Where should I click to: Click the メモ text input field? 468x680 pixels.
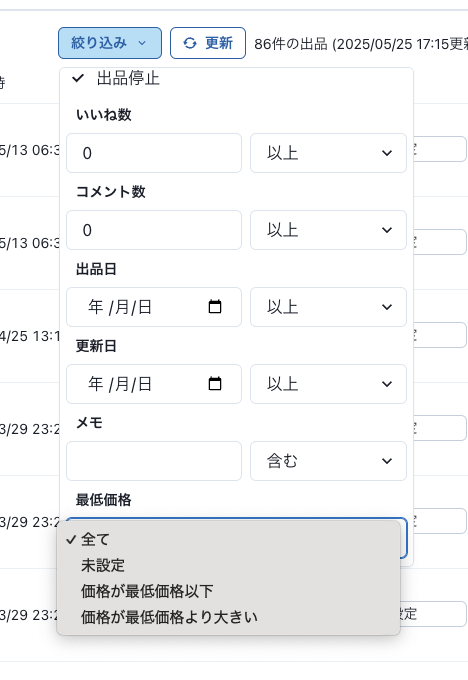click(154, 461)
